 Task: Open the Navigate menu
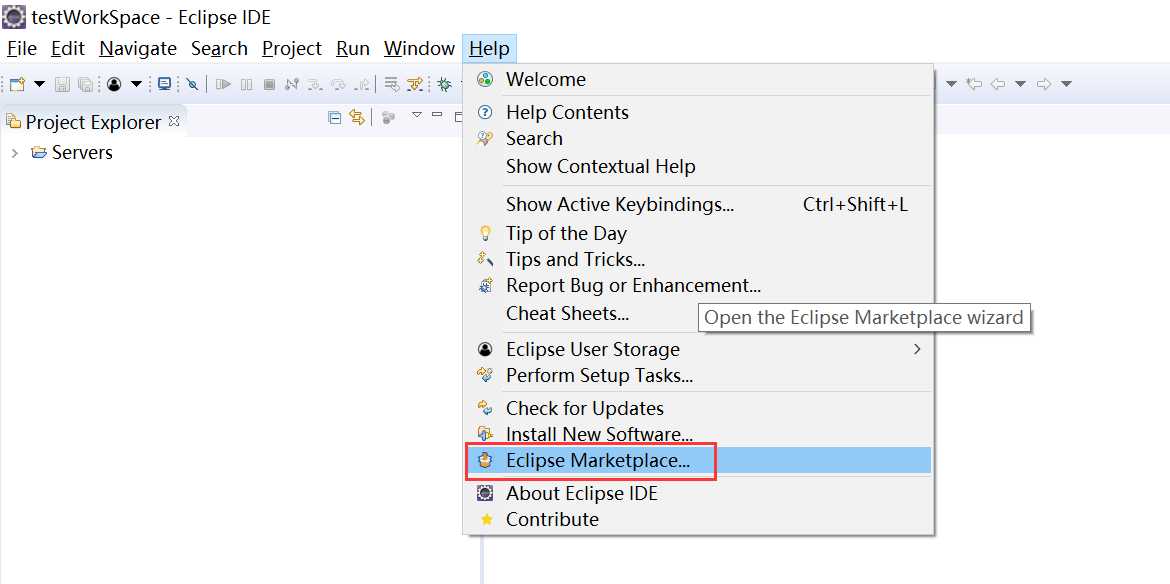[x=138, y=48]
